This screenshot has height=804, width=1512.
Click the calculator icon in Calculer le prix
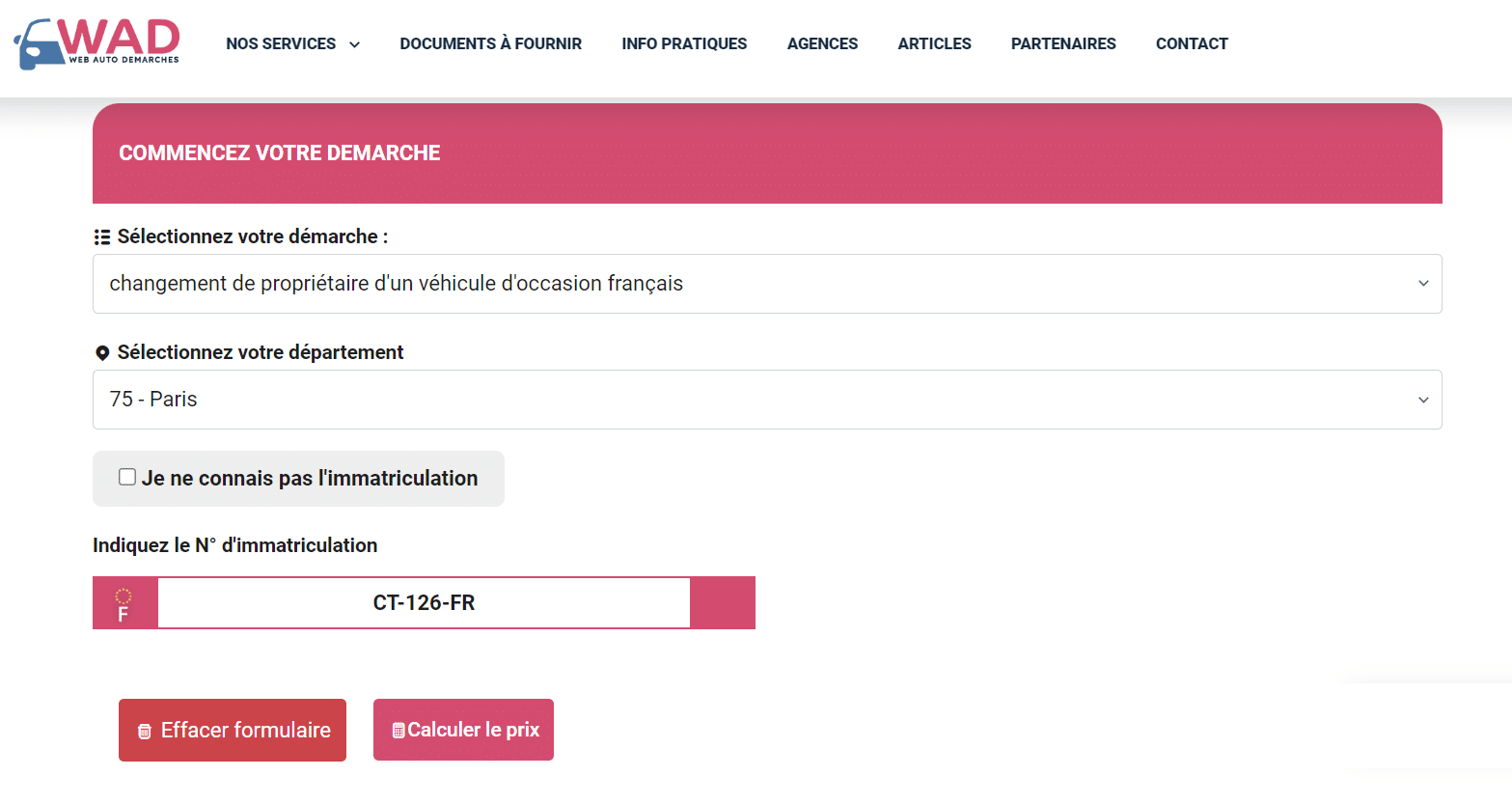(x=399, y=731)
